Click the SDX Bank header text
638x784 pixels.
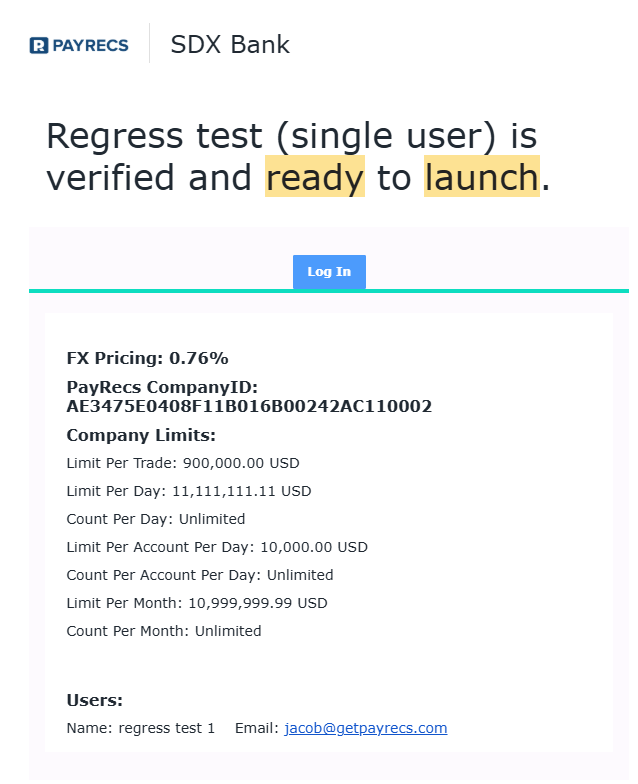(x=230, y=45)
